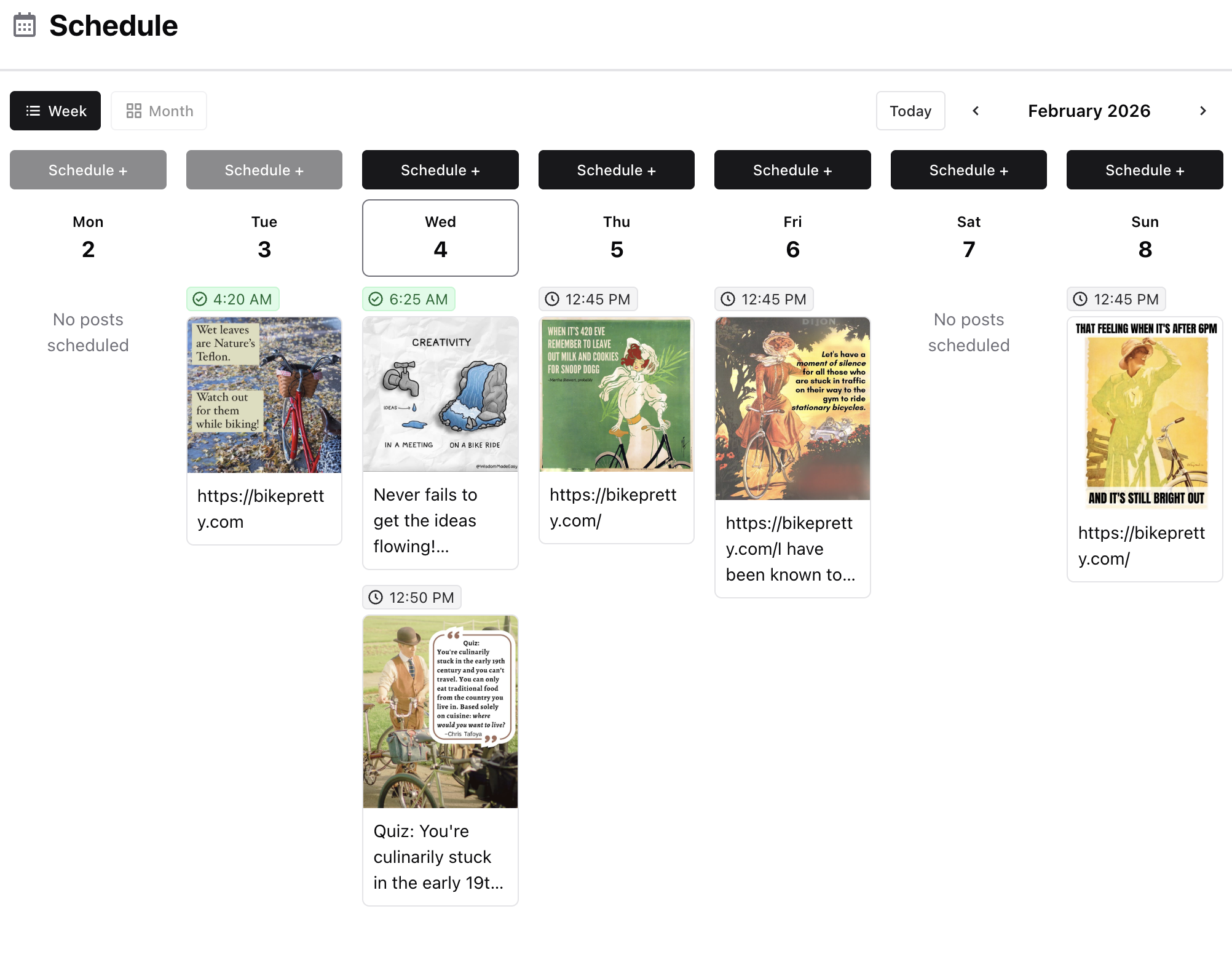Open the Quiz culinarily stuck post
The image size is (1232, 957).
440,760
